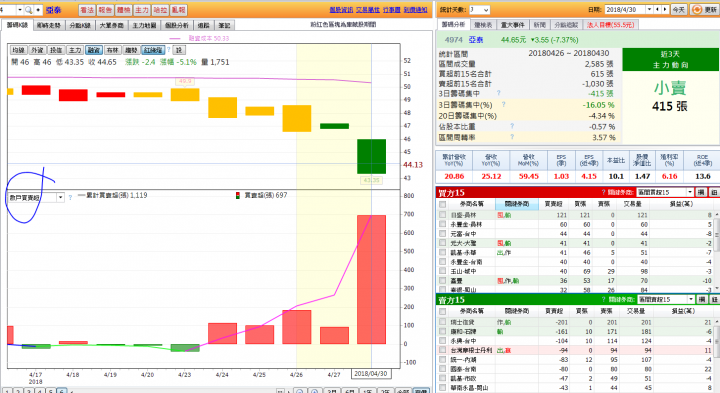Screen dimensions: 720x393
Task: Toggle the 均線 moving average overlay
Action: (18, 50)
